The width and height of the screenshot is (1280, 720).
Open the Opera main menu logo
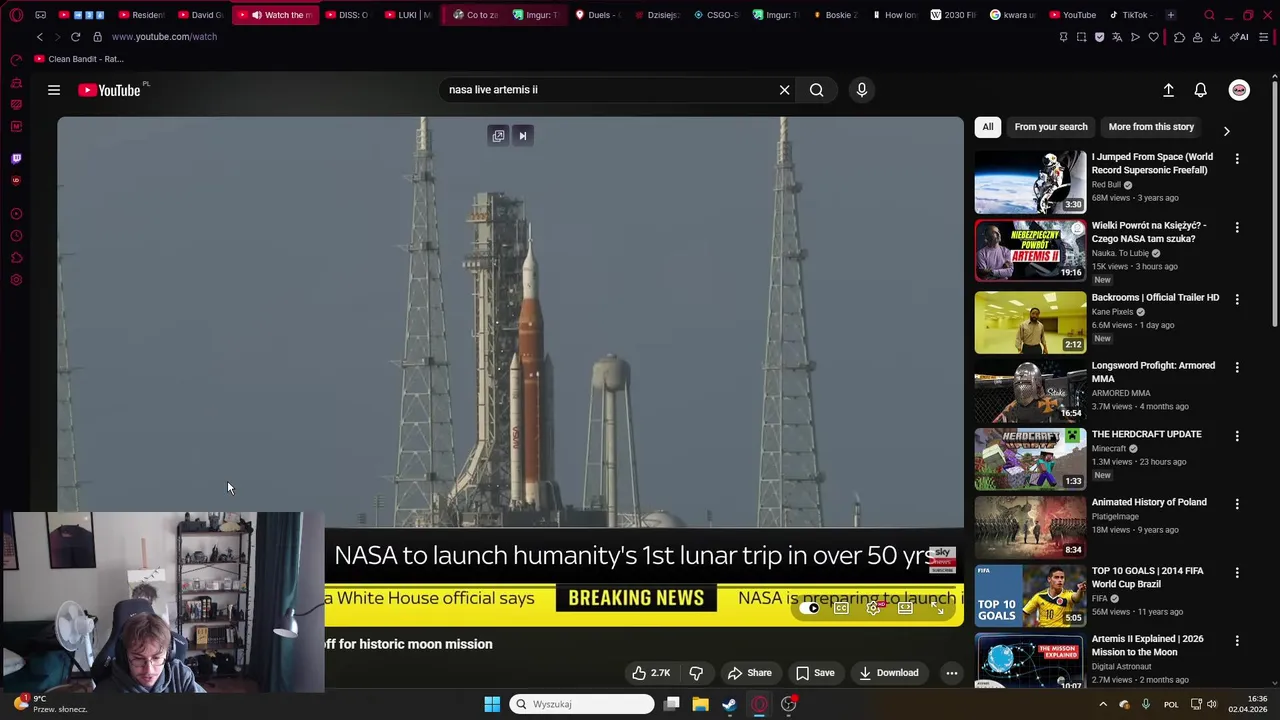16,15
